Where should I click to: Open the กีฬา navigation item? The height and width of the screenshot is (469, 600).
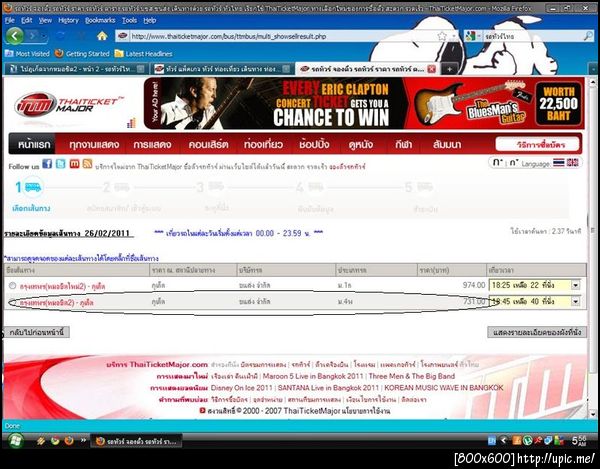403,145
